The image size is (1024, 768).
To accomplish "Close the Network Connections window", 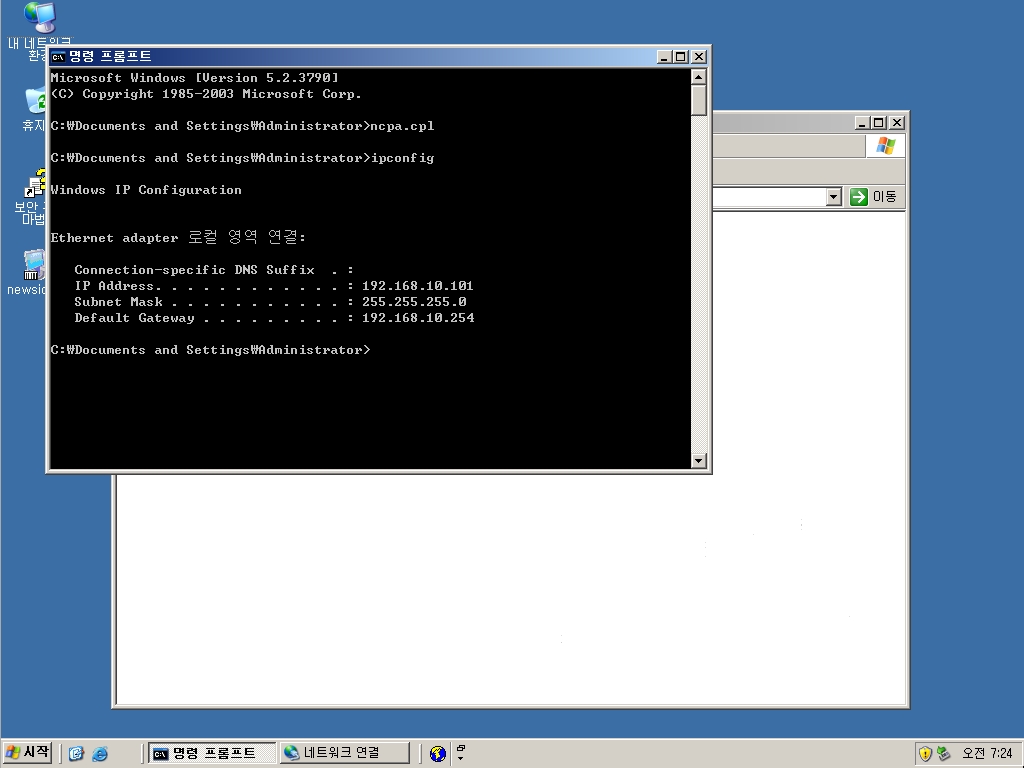I will [x=897, y=123].
